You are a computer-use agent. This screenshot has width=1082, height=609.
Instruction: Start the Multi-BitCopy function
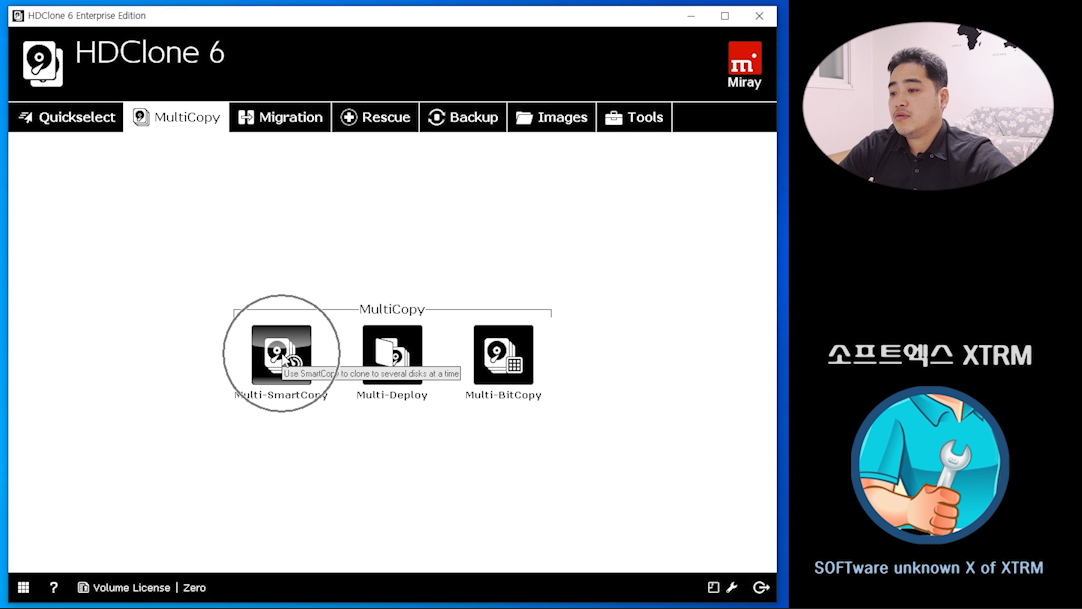(x=503, y=355)
